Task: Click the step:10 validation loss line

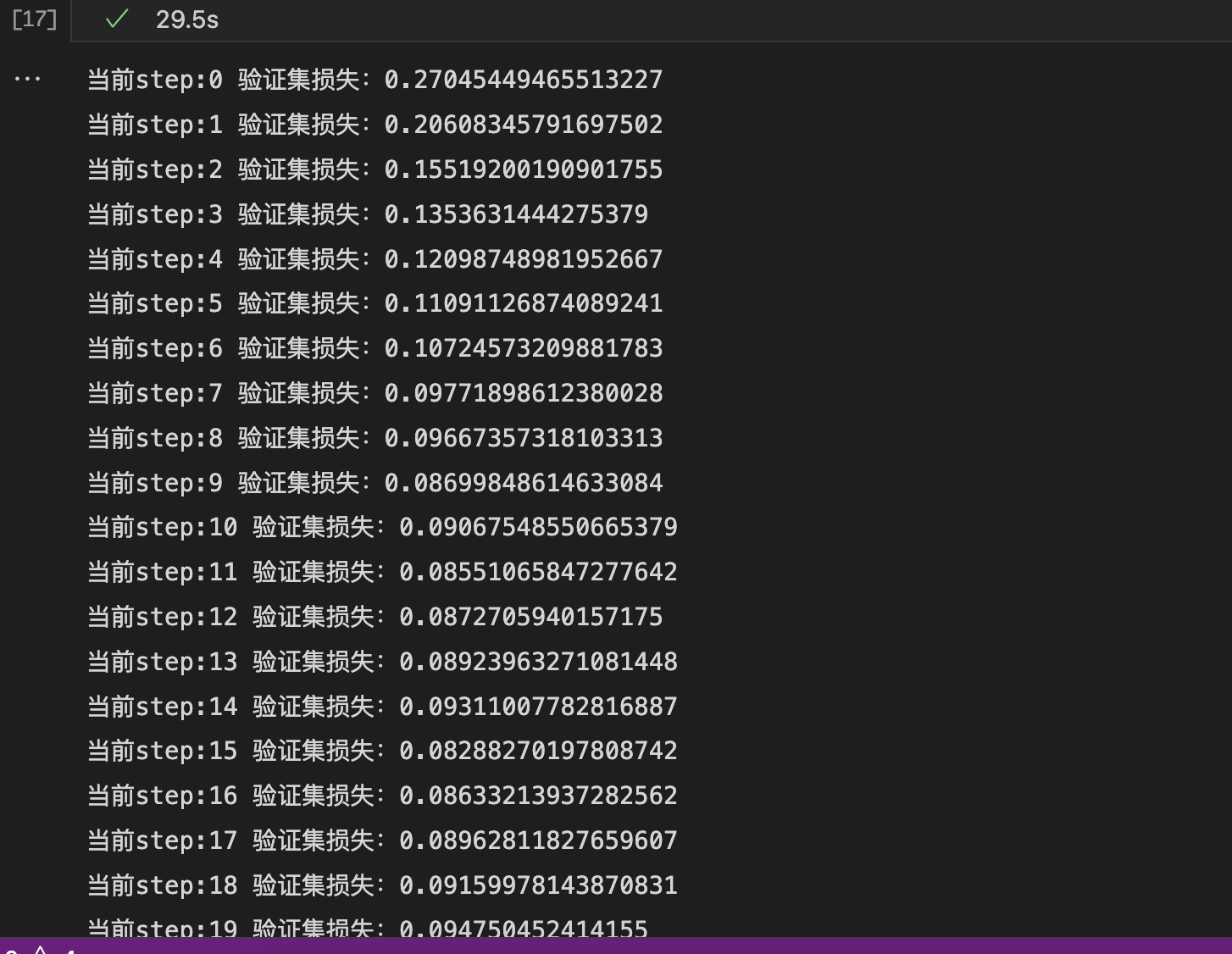Action: (382, 526)
